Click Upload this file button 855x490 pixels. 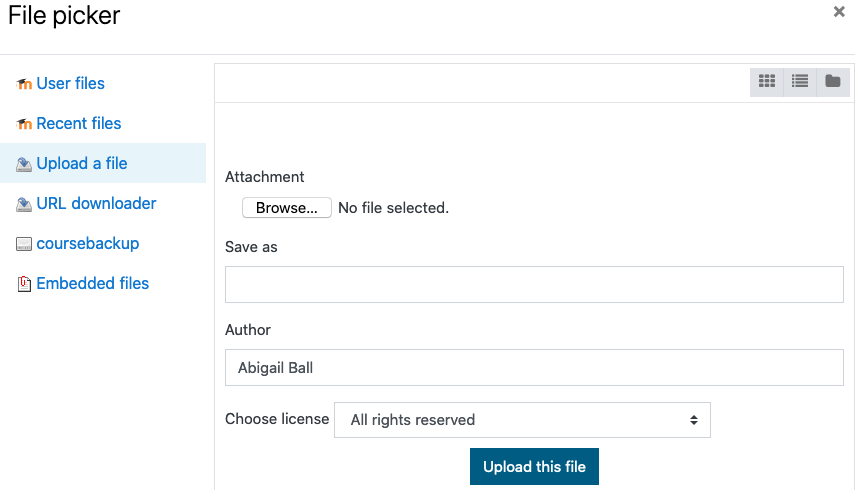pos(534,467)
